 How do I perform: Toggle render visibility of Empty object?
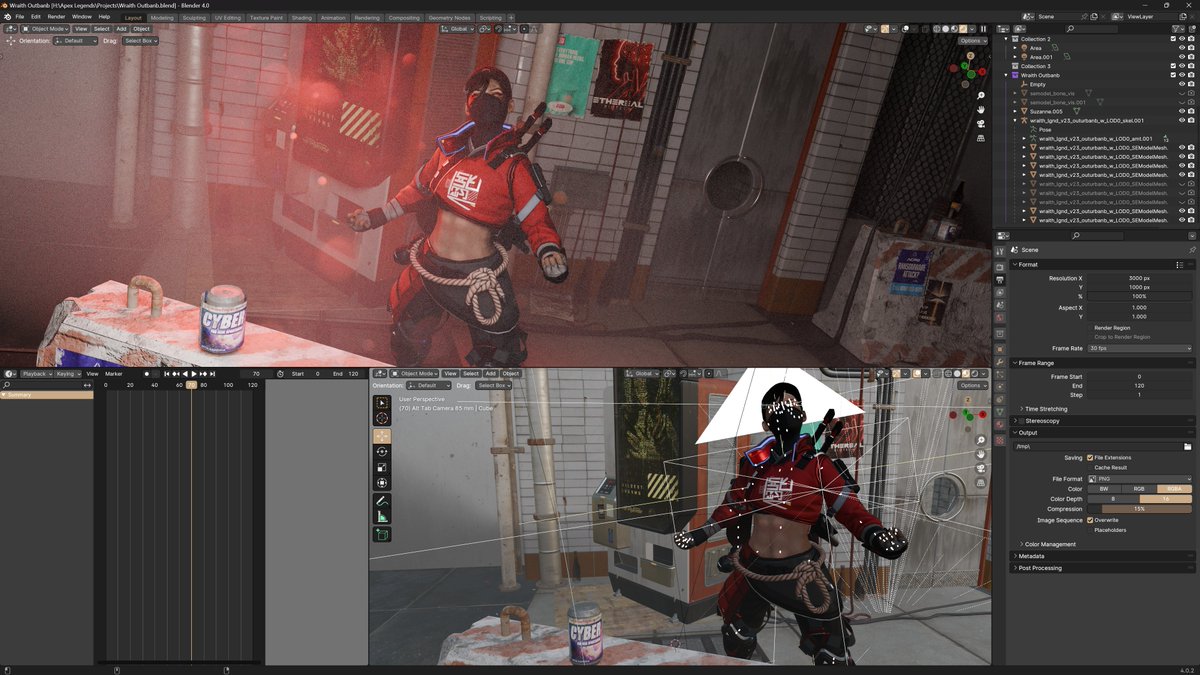tap(1191, 84)
